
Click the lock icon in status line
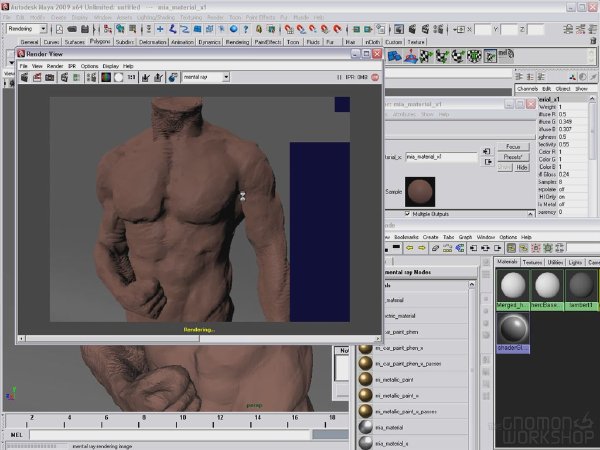coord(259,29)
